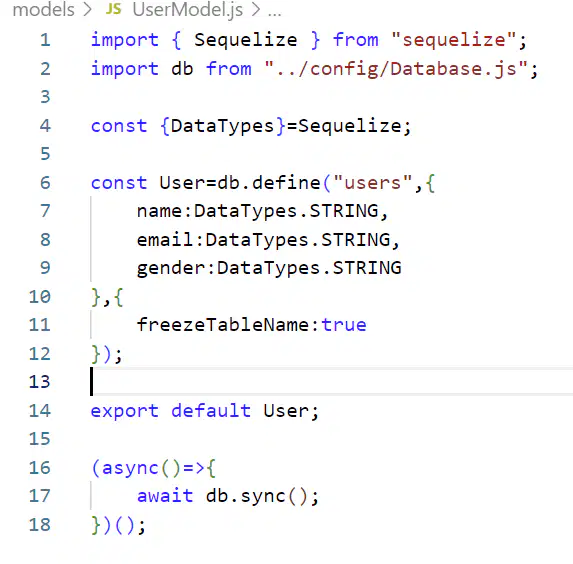Click the JS file icon in breadcrumb

coord(113,9)
